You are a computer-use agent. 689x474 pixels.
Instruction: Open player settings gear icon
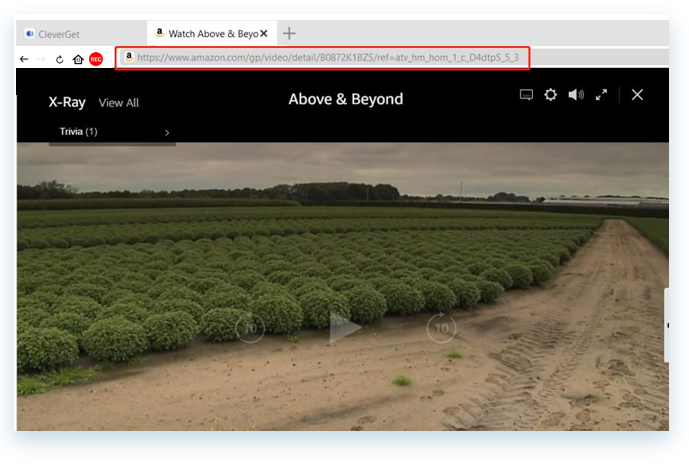(x=550, y=94)
